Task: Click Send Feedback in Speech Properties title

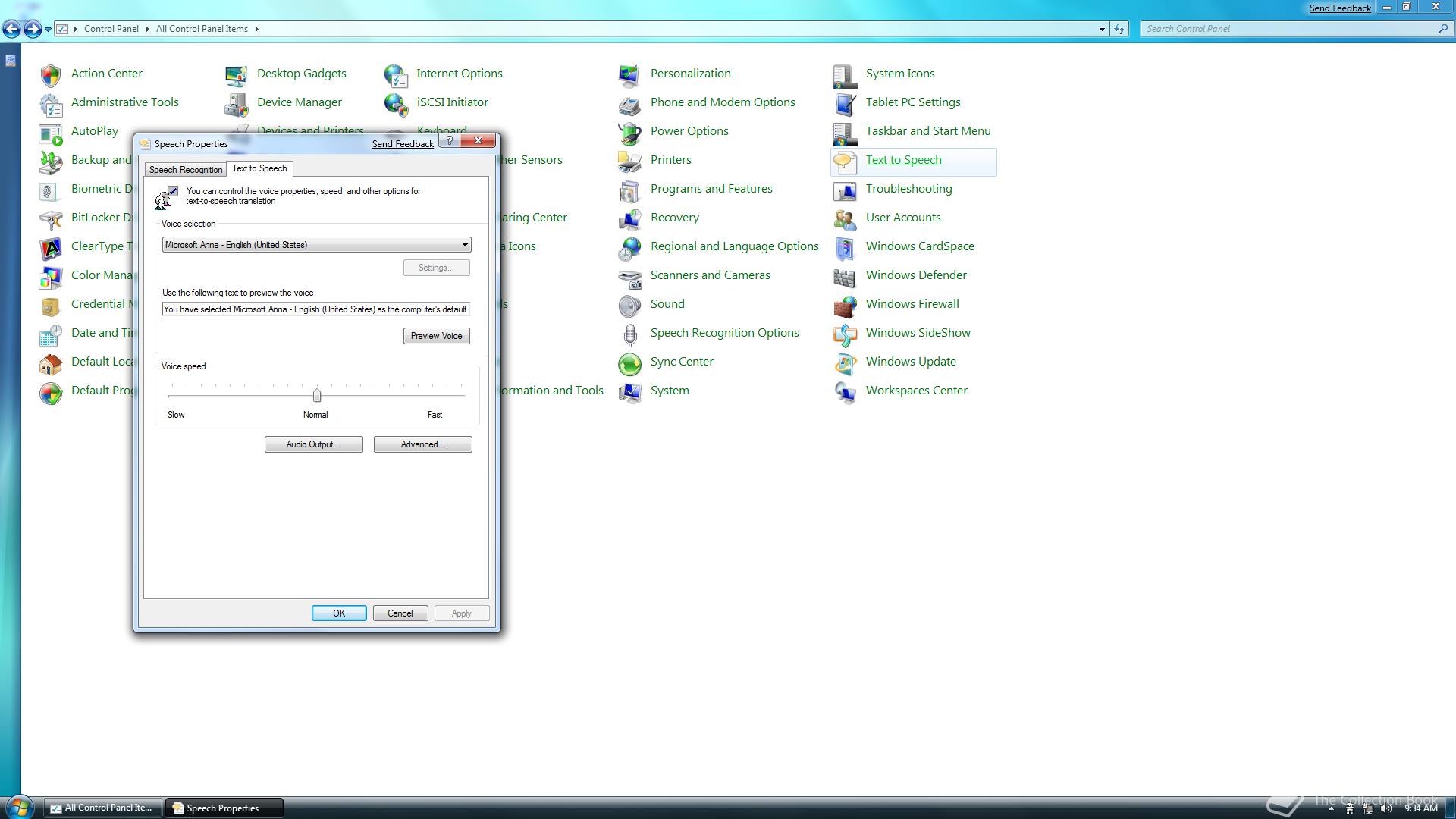Action: 403,144
